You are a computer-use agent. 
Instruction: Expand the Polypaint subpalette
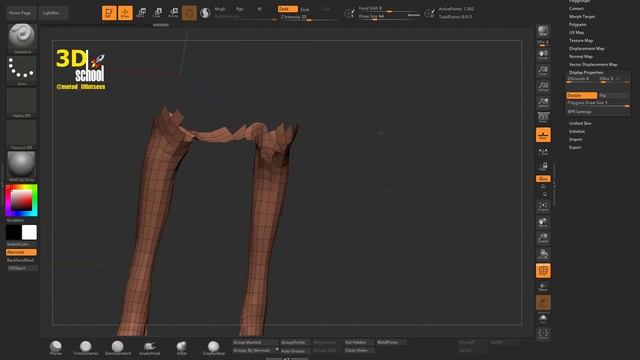(x=578, y=24)
